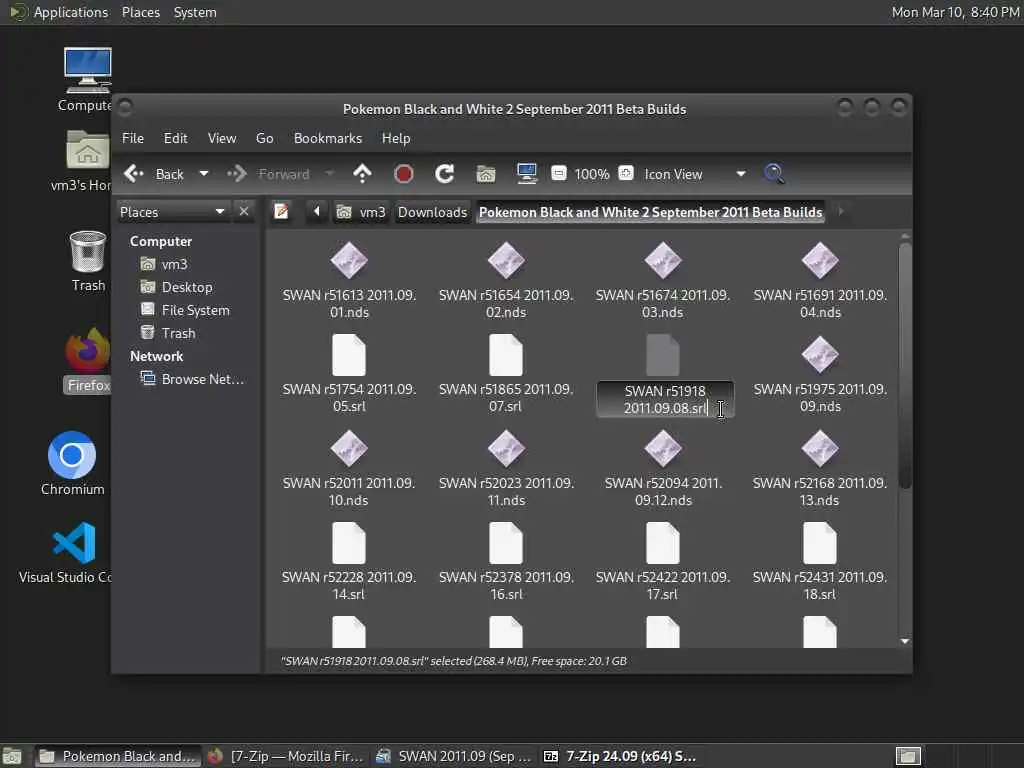Switch to SWAN 2011.09 taskbar window

[455, 756]
